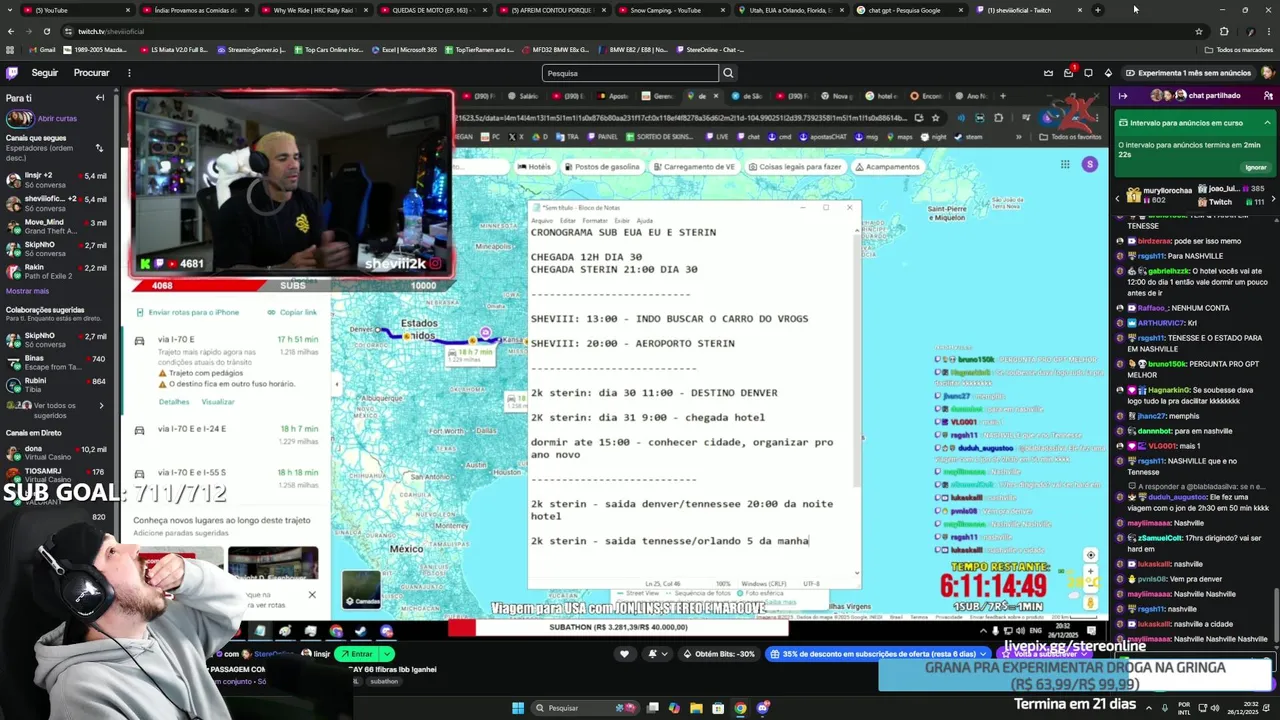Toggle stream notifications bell button
The image size is (1280, 720).
click(657, 654)
